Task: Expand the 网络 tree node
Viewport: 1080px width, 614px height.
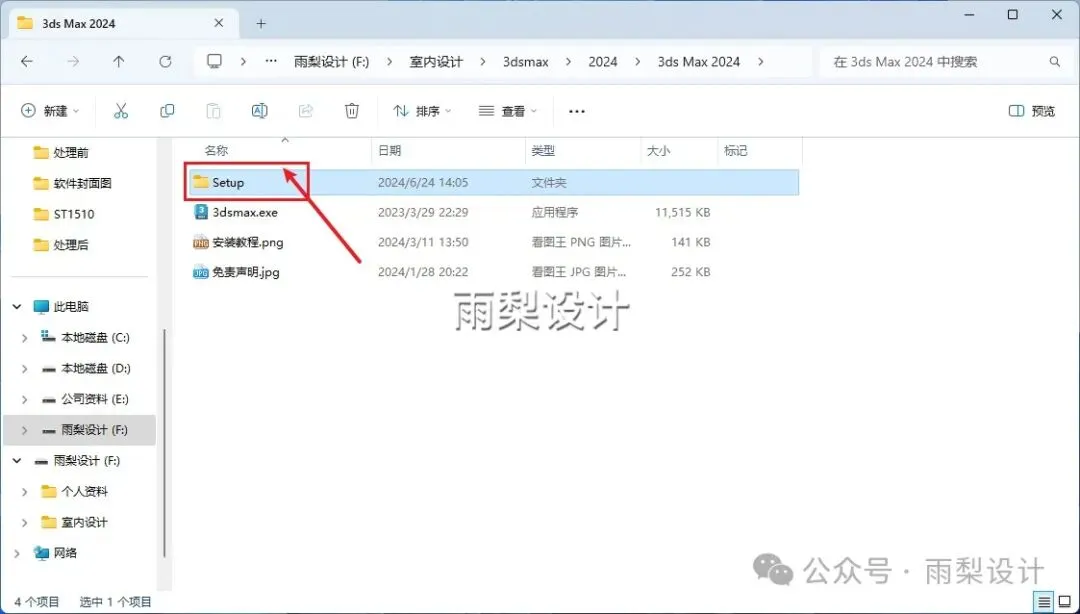Action: pos(17,553)
